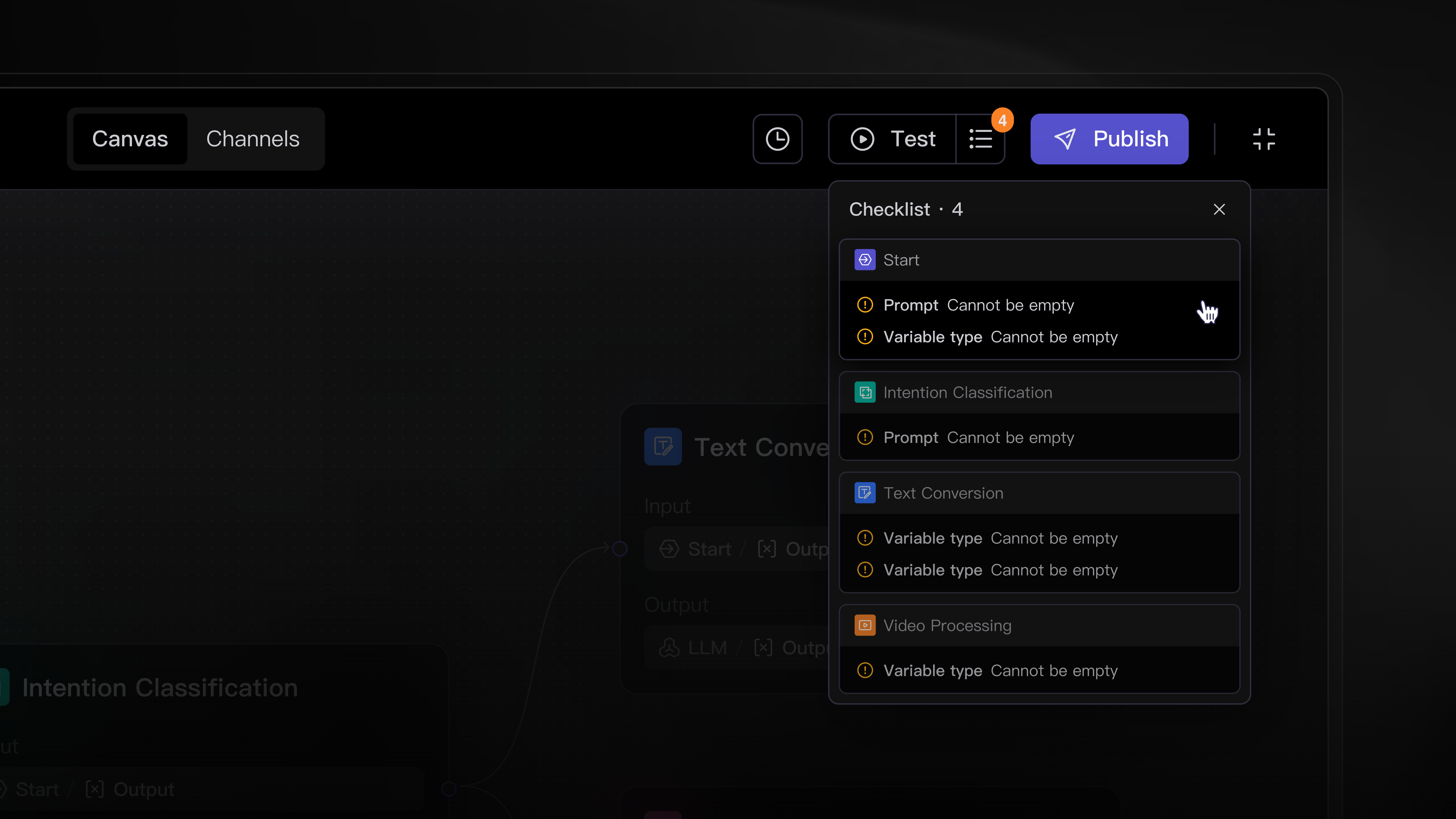The height and width of the screenshot is (819, 1456).
Task: Select Start's 'Variable type Cannot be empty' row
Action: [x=1039, y=337]
